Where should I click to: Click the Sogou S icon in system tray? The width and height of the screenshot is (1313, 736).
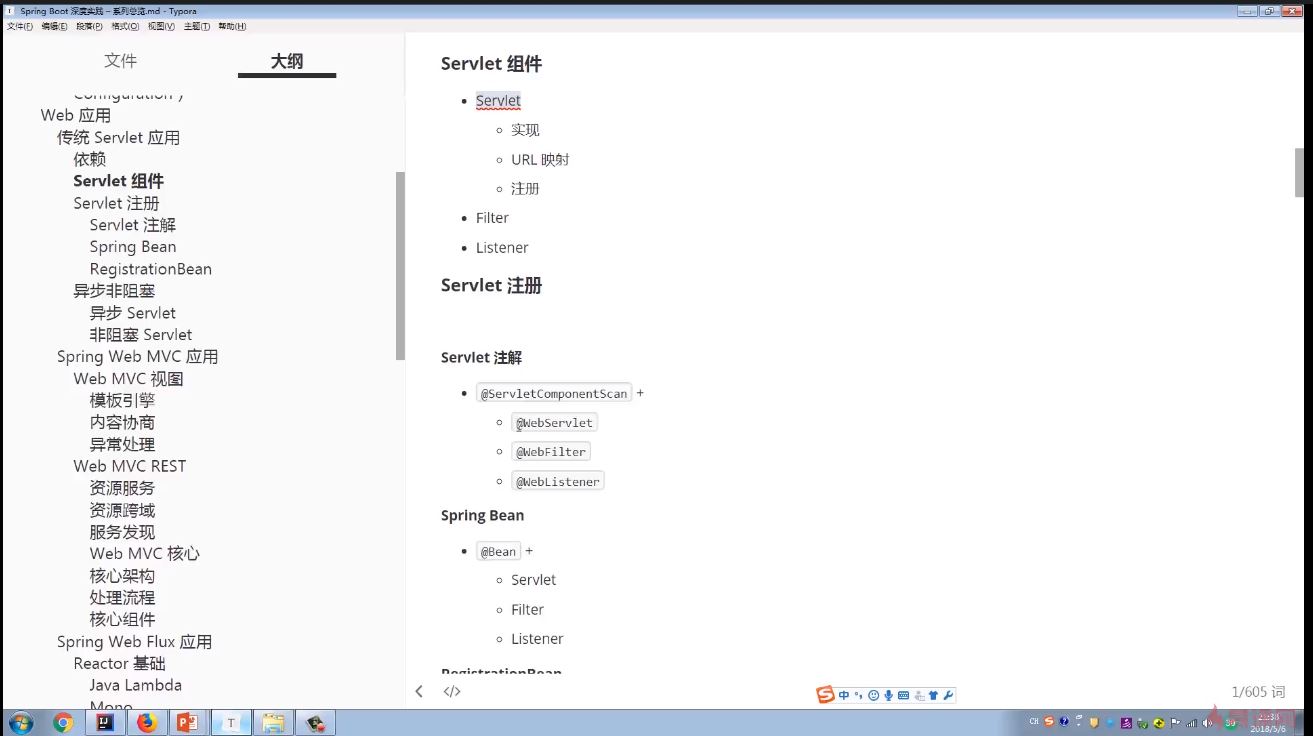[x=1049, y=722]
